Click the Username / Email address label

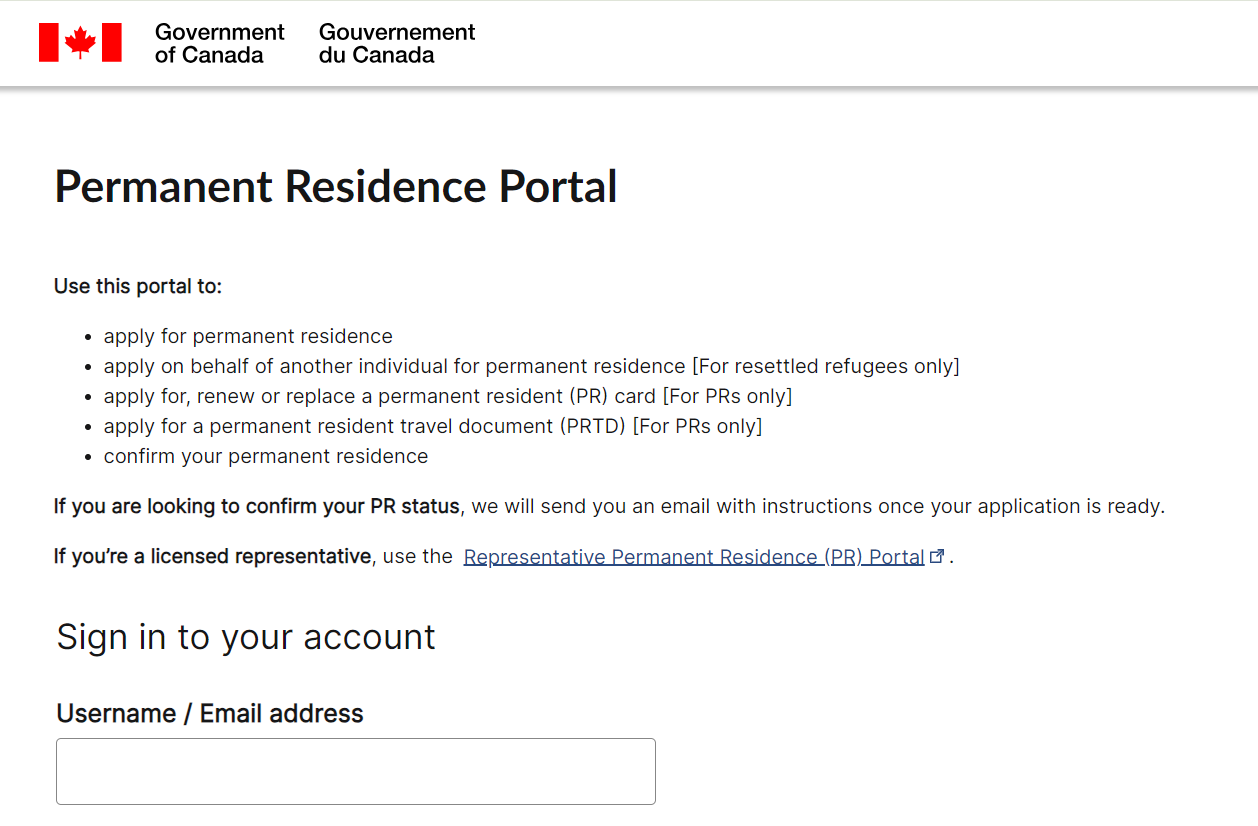coord(210,713)
